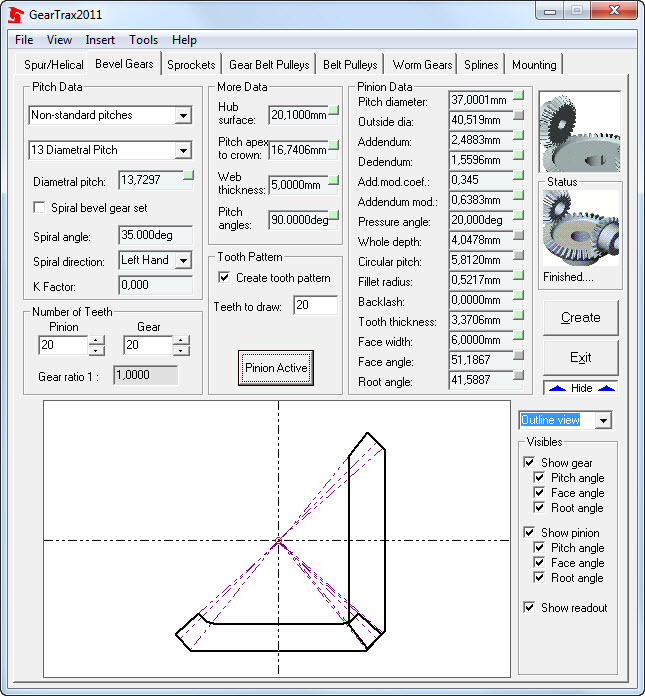This screenshot has height=696, width=645.
Task: Increase Pinion teeth count with up arrow
Action: point(96,340)
